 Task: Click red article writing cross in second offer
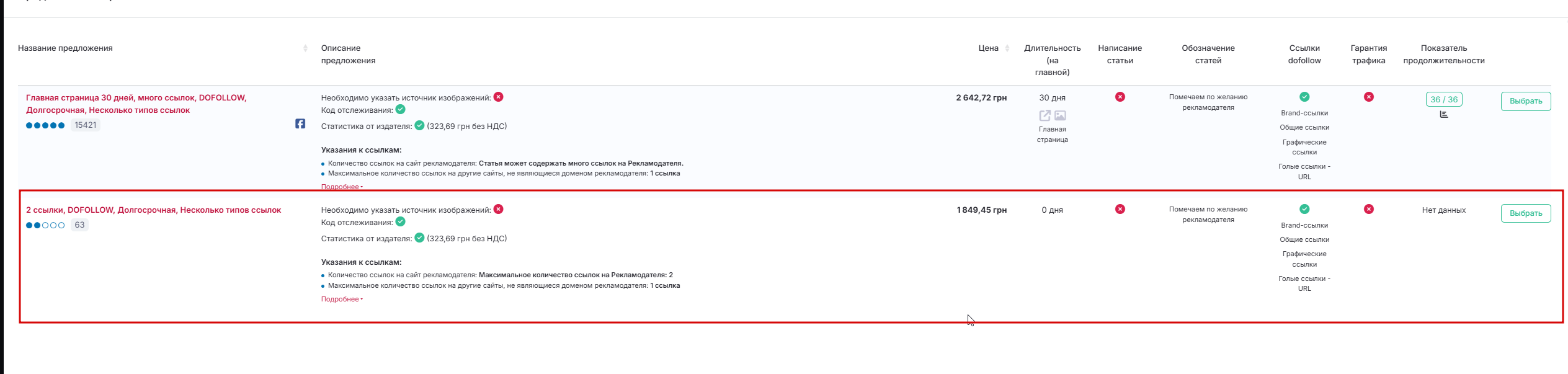(x=1120, y=209)
